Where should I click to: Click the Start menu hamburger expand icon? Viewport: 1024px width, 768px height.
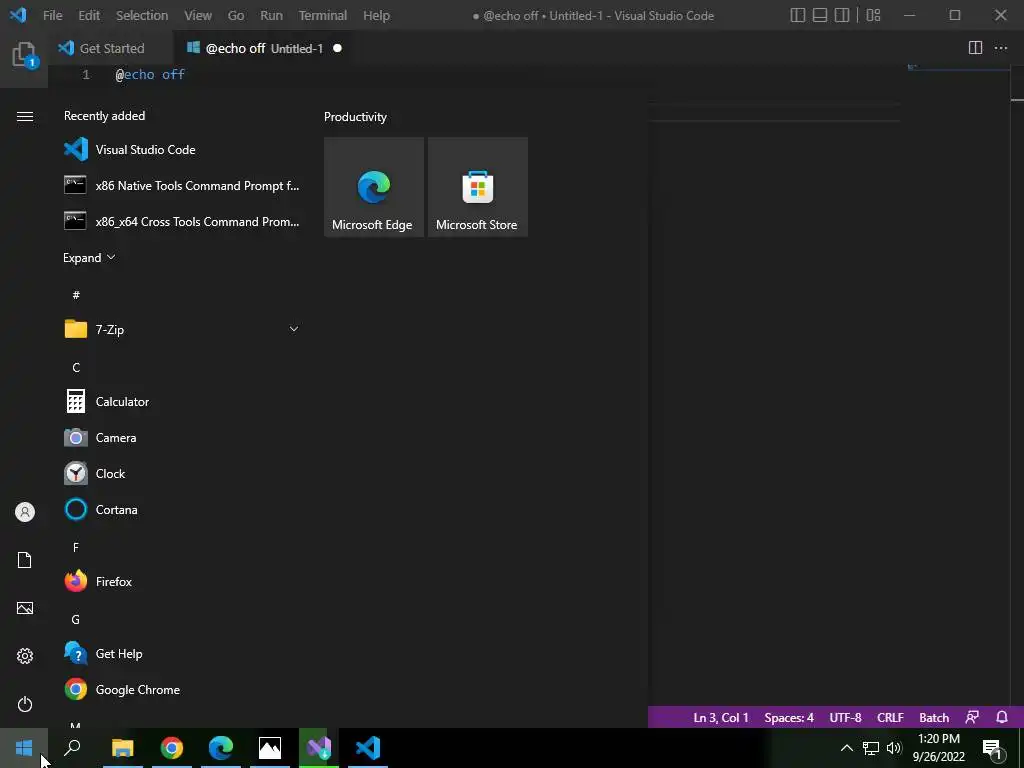(x=25, y=116)
